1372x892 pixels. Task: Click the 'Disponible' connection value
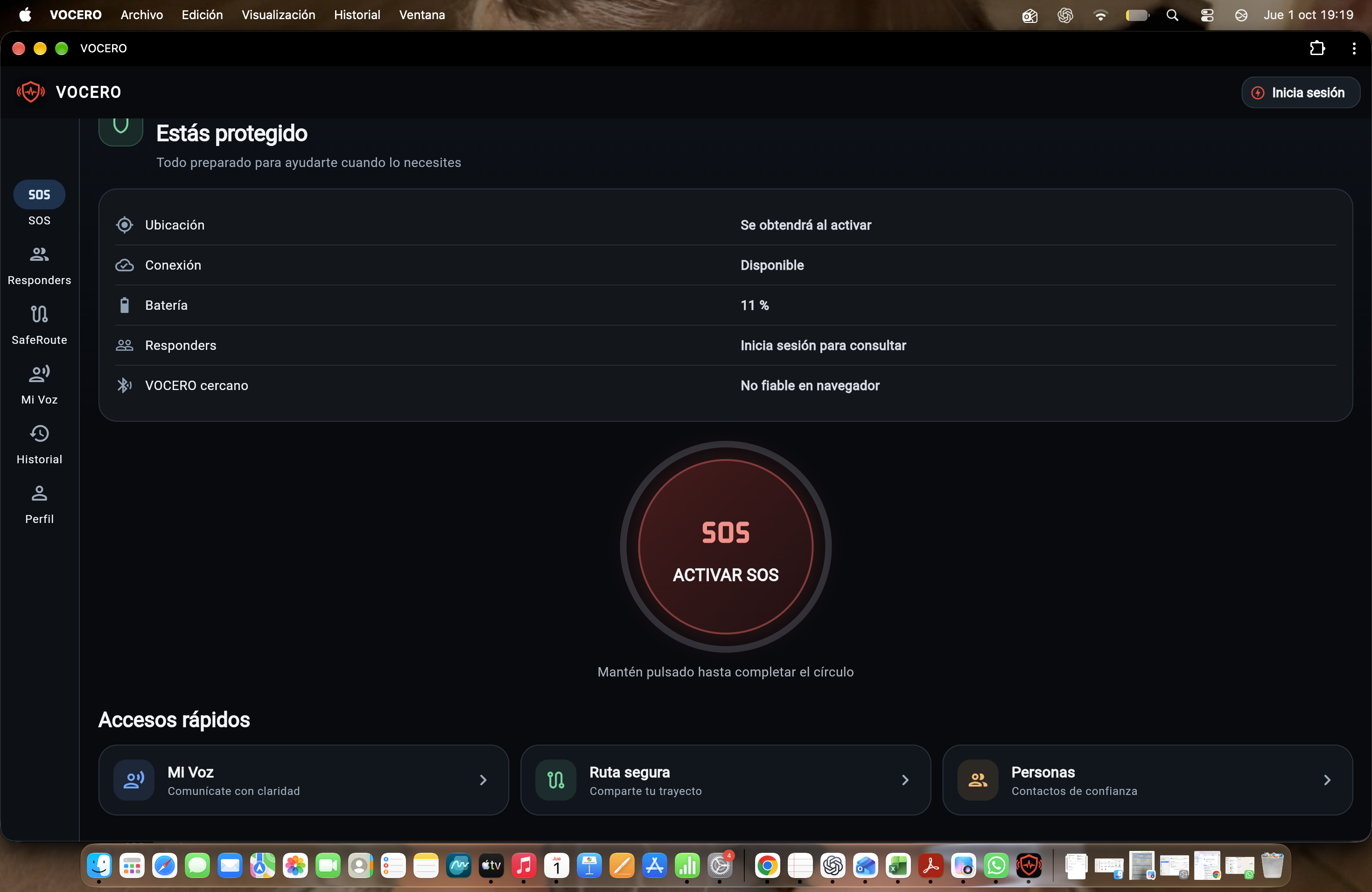pos(772,265)
